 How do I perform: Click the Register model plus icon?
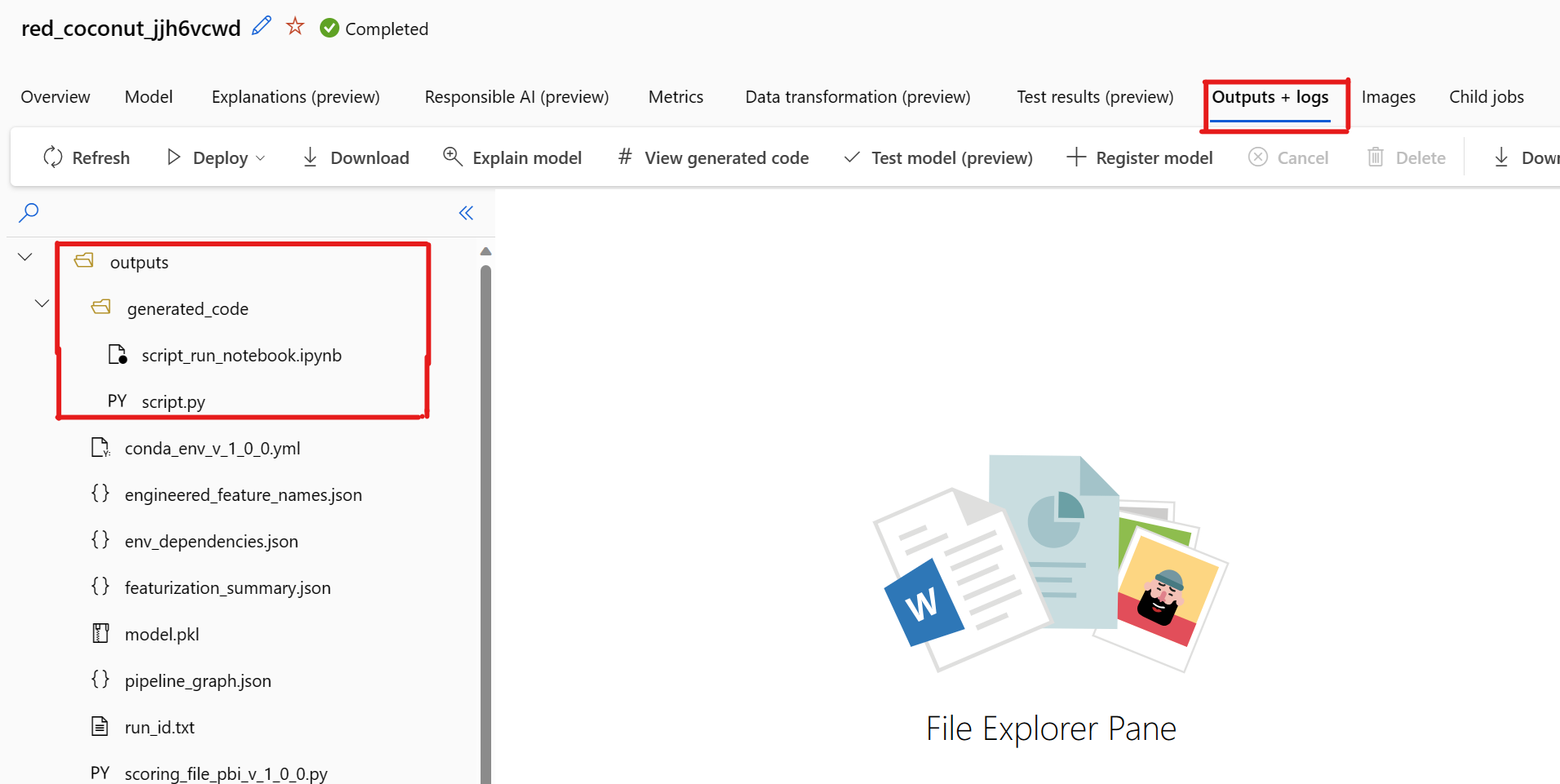[x=1076, y=157]
